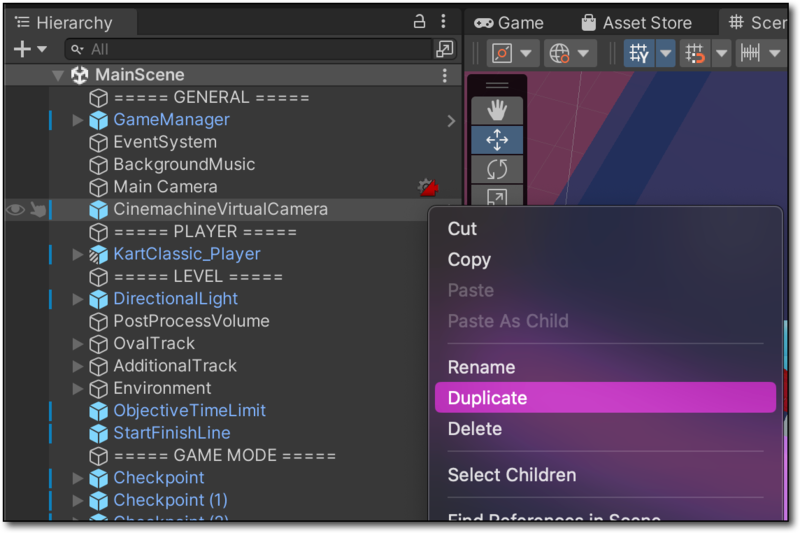Toggle the Hierarchy panel lock
Image resolution: width=800 pixels, height=533 pixels.
click(420, 21)
